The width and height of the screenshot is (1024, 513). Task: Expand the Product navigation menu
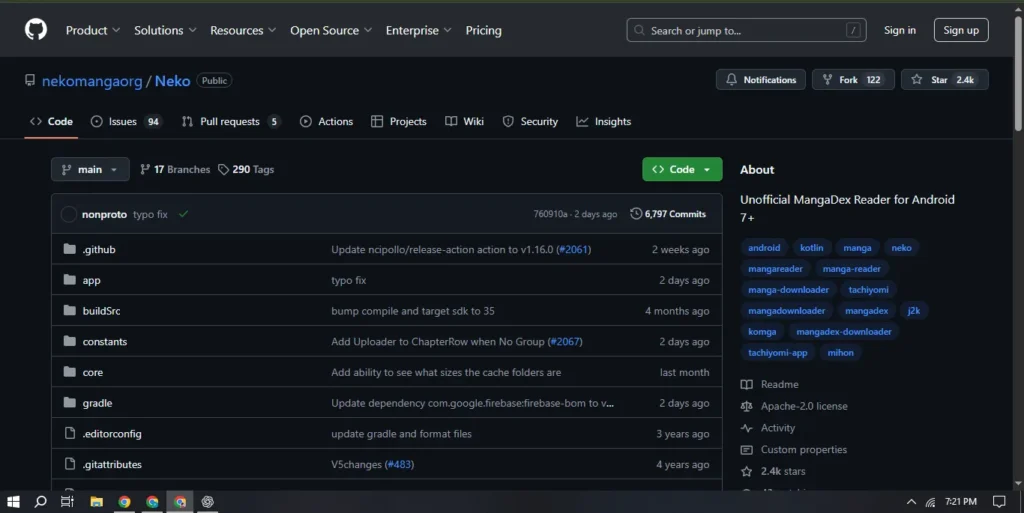click(92, 31)
